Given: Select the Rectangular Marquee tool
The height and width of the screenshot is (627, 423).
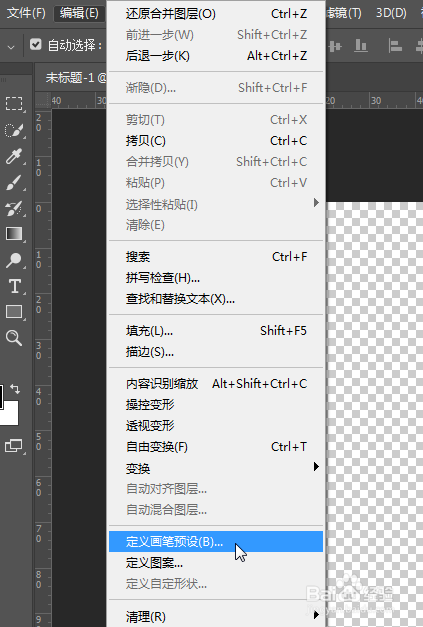Looking at the screenshot, I should click(x=14, y=103).
